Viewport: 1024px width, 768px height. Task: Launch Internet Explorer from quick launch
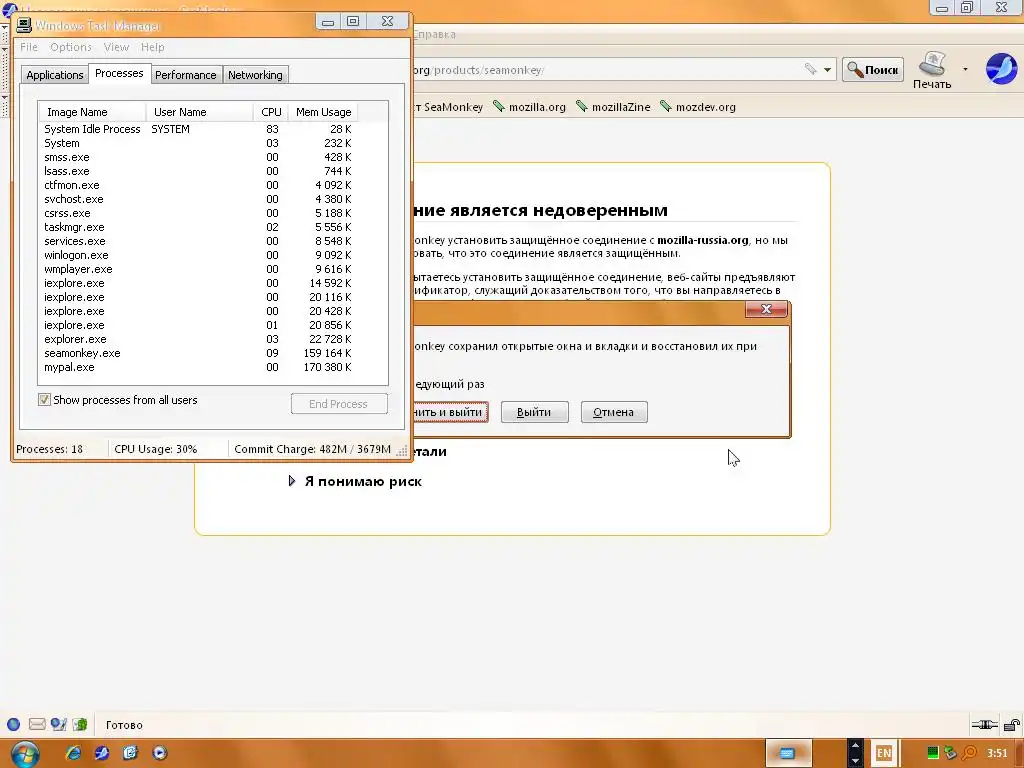[73, 753]
